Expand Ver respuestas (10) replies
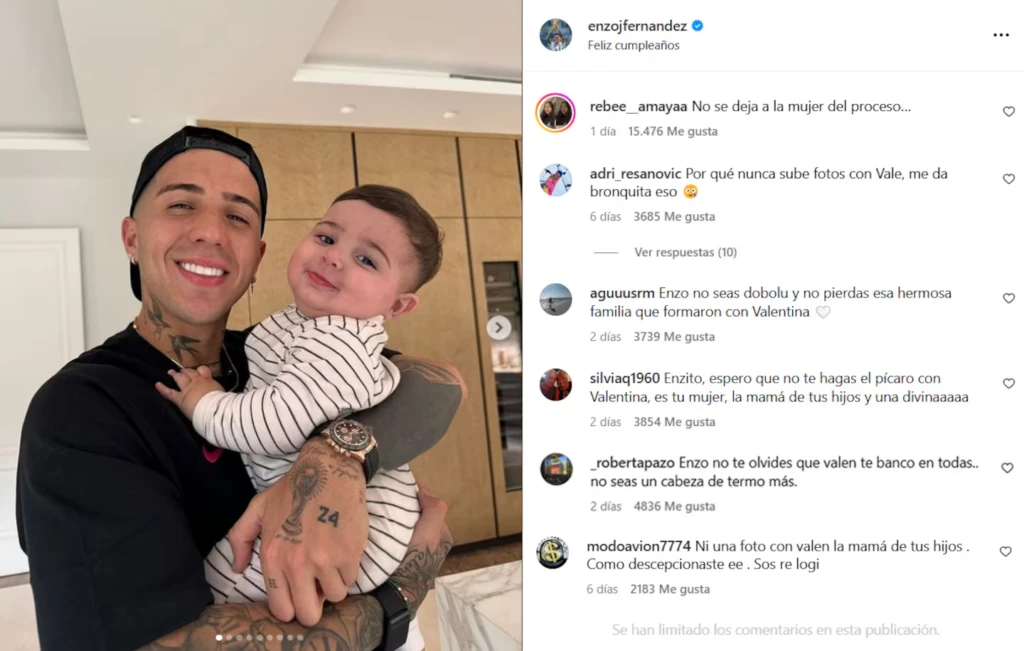This screenshot has width=1024, height=651. coord(685,252)
